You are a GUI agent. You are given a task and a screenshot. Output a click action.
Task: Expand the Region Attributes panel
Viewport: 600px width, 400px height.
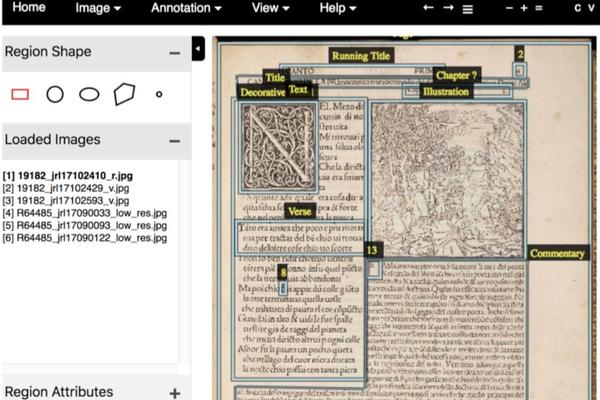coord(174,393)
